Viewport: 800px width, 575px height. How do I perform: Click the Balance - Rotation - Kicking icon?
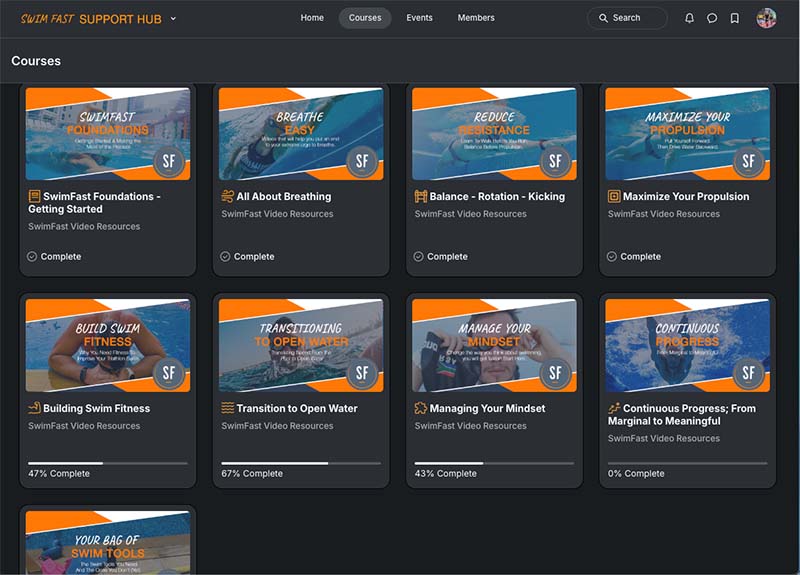click(x=421, y=196)
